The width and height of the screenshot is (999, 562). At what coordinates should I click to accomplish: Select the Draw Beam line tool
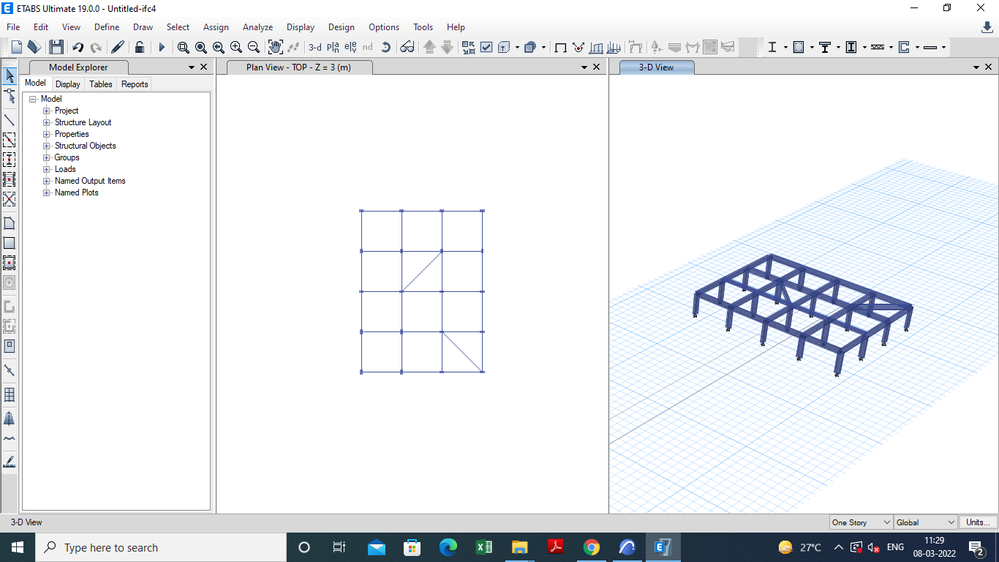pyautogui.click(x=9, y=120)
